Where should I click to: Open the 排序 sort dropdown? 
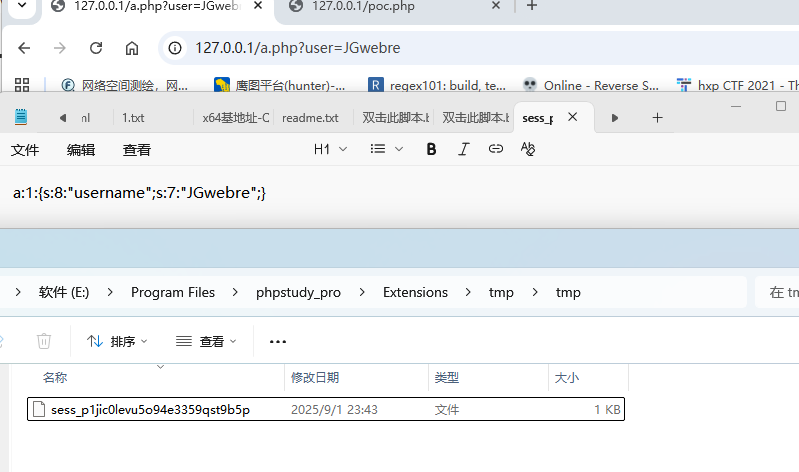click(117, 341)
